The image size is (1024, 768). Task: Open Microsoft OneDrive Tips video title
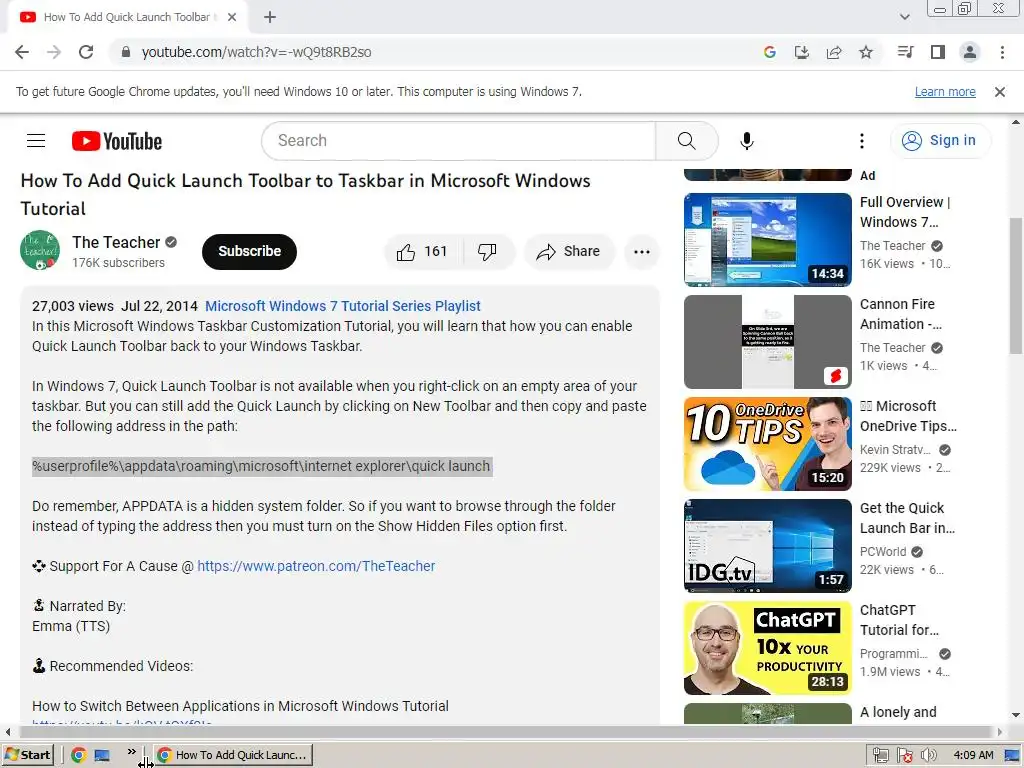click(908, 416)
